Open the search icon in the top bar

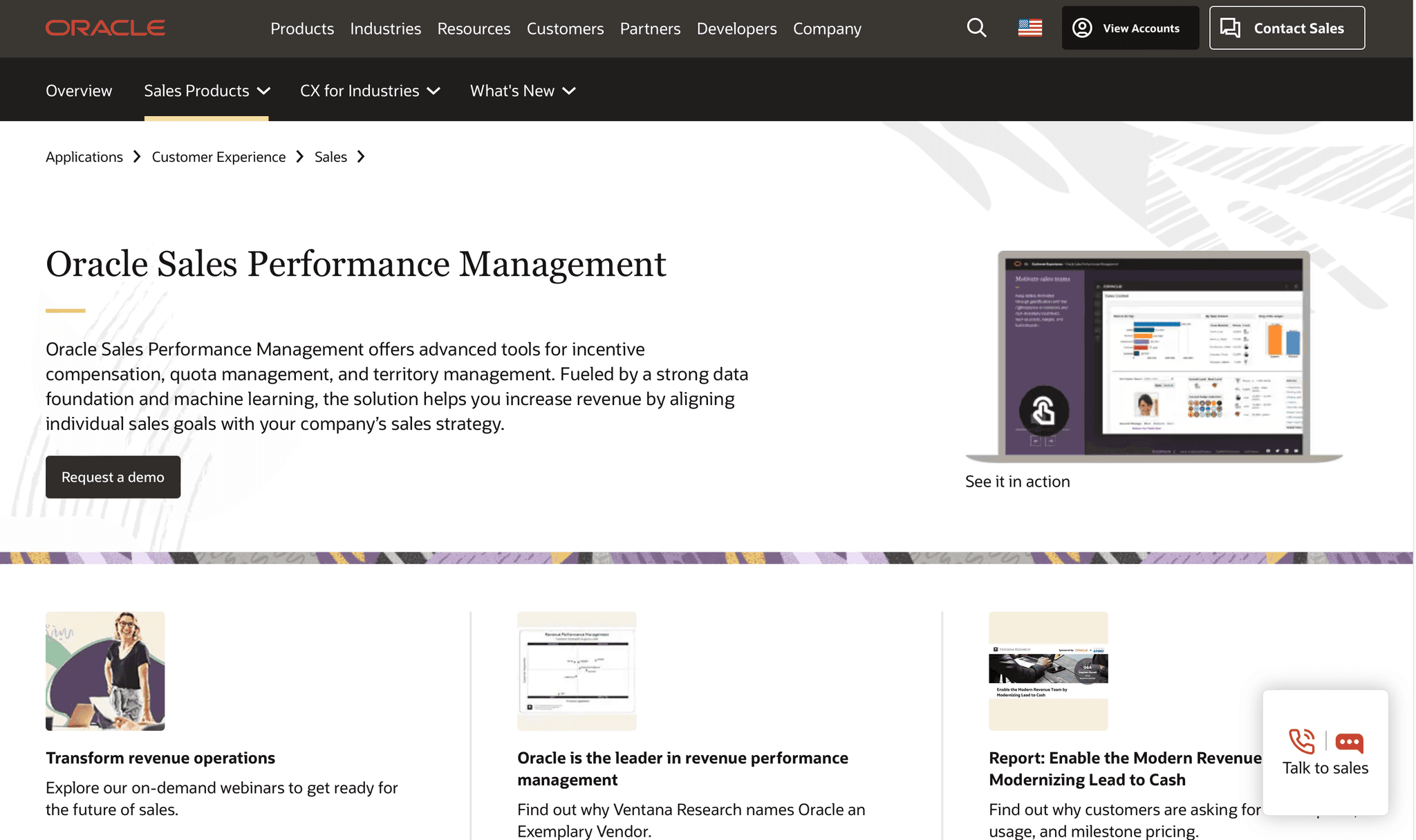976,28
